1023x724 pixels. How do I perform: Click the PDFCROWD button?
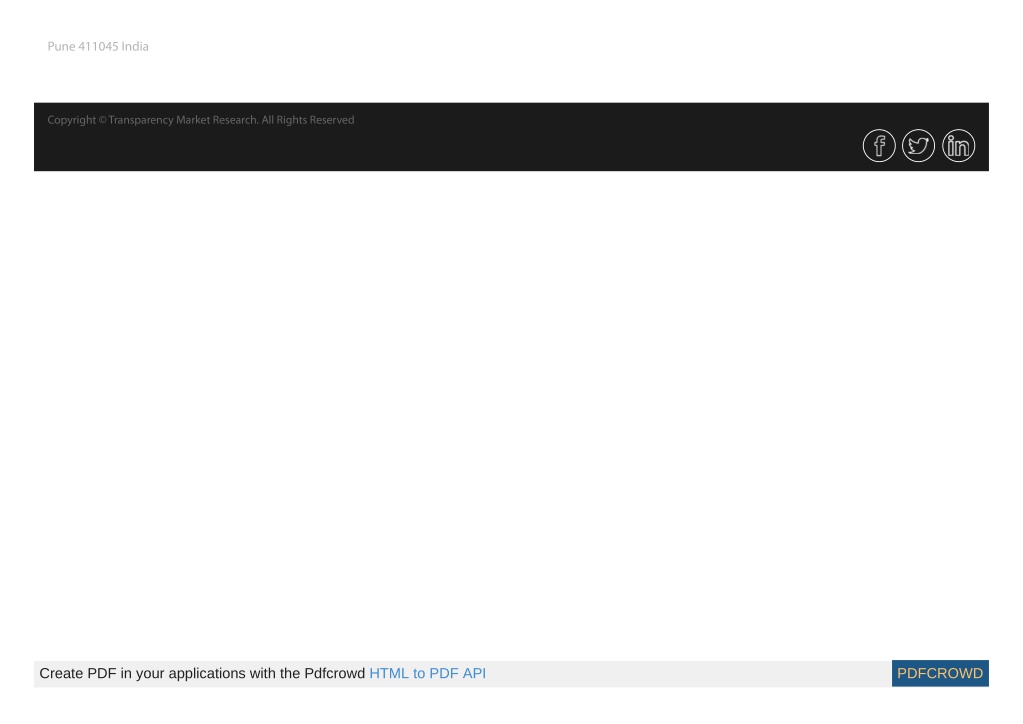[x=939, y=673]
